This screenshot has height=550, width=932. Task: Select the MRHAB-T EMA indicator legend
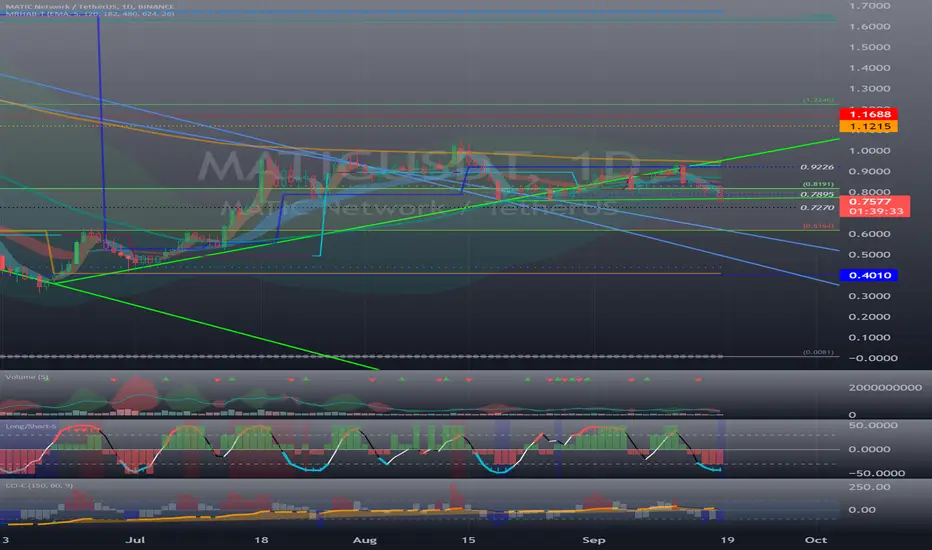89,14
